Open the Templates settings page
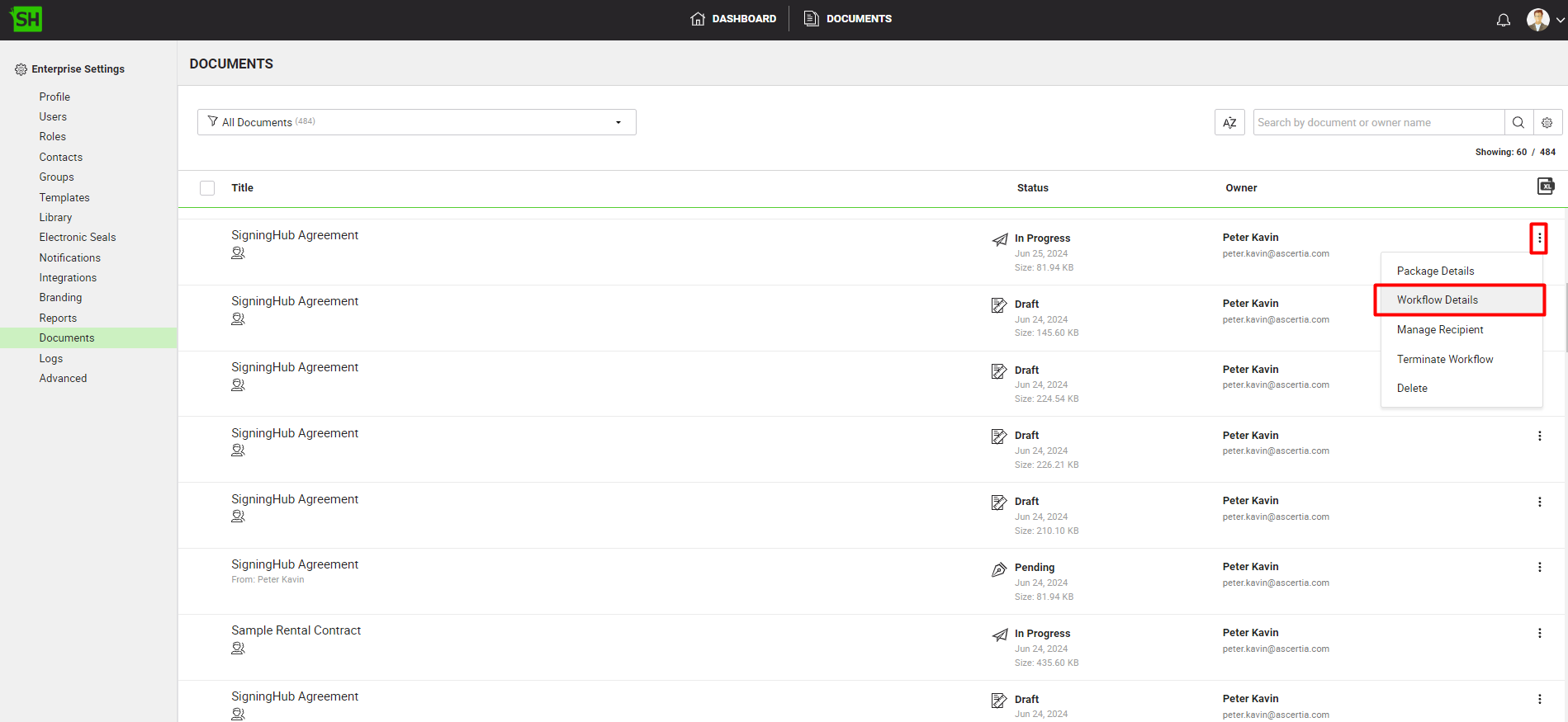 (x=64, y=197)
